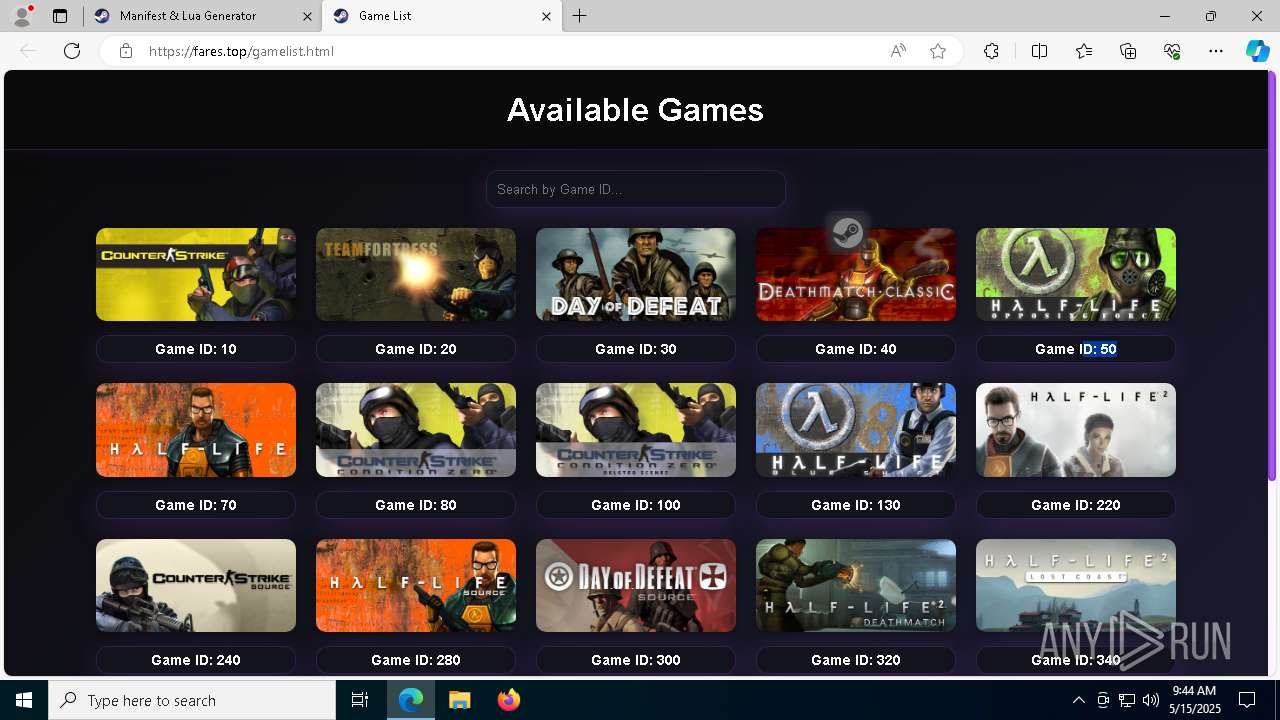Open Day of Defeat Source thumbnail
This screenshot has height=720, width=1280.
tap(636, 585)
